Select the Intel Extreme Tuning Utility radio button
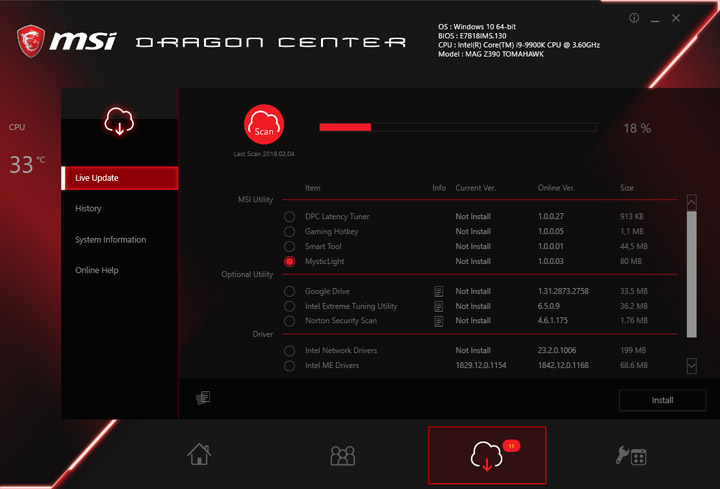This screenshot has width=720, height=489. tap(289, 306)
